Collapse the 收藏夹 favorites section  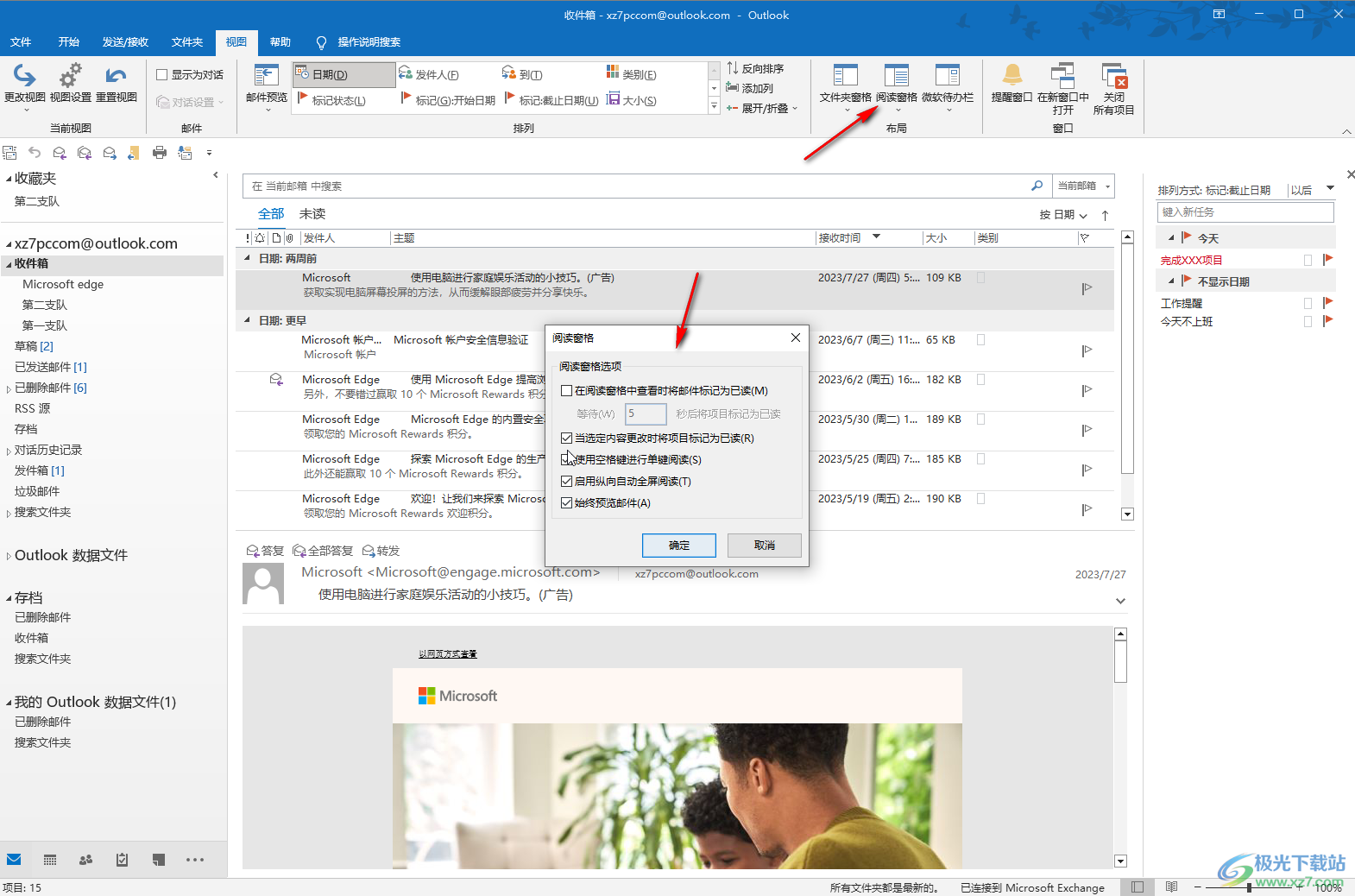coord(9,179)
